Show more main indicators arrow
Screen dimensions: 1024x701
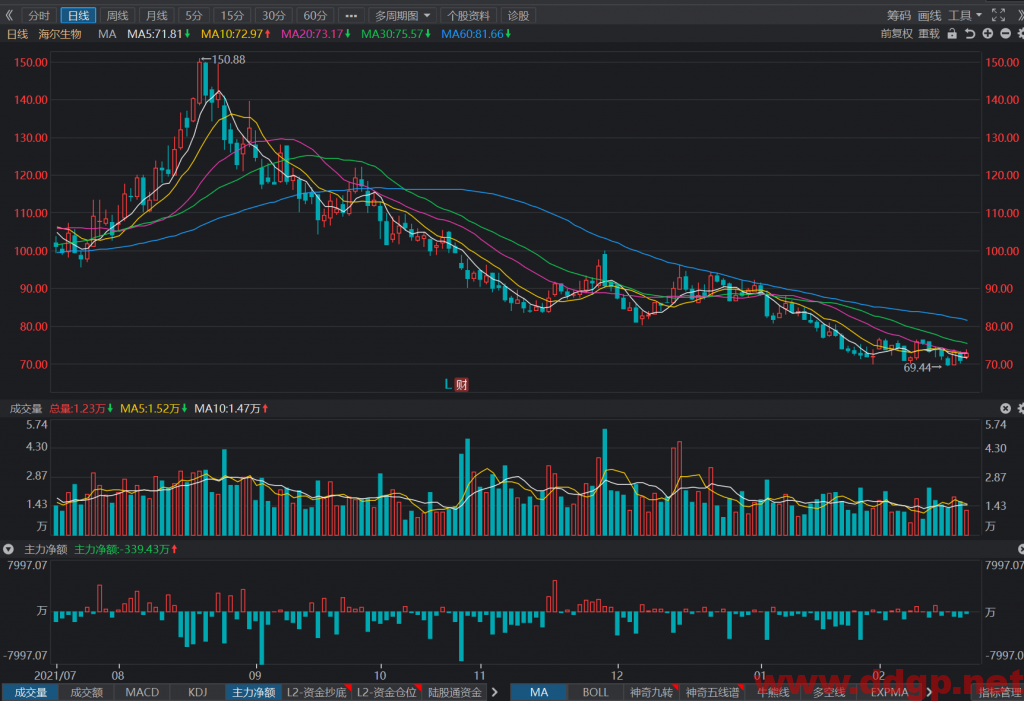[929, 693]
